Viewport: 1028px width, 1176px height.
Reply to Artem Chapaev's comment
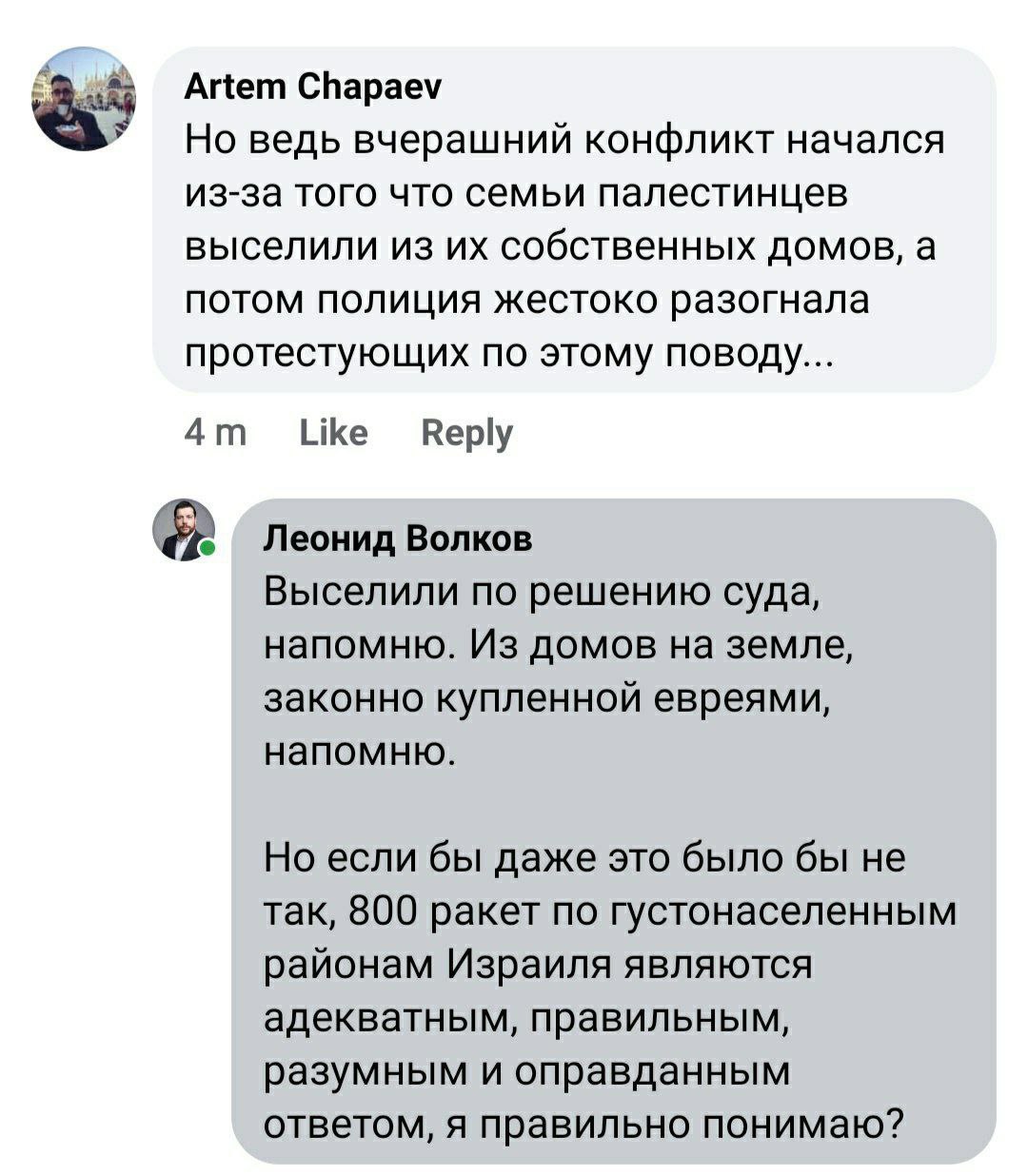pos(466,434)
